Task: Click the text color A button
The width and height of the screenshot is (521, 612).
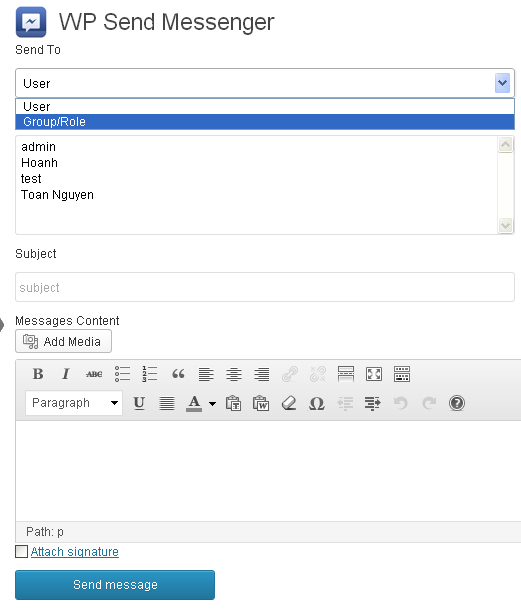Action: [x=194, y=403]
